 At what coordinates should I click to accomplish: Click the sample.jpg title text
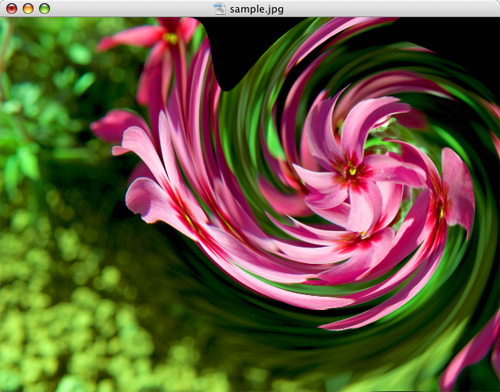coord(256,9)
